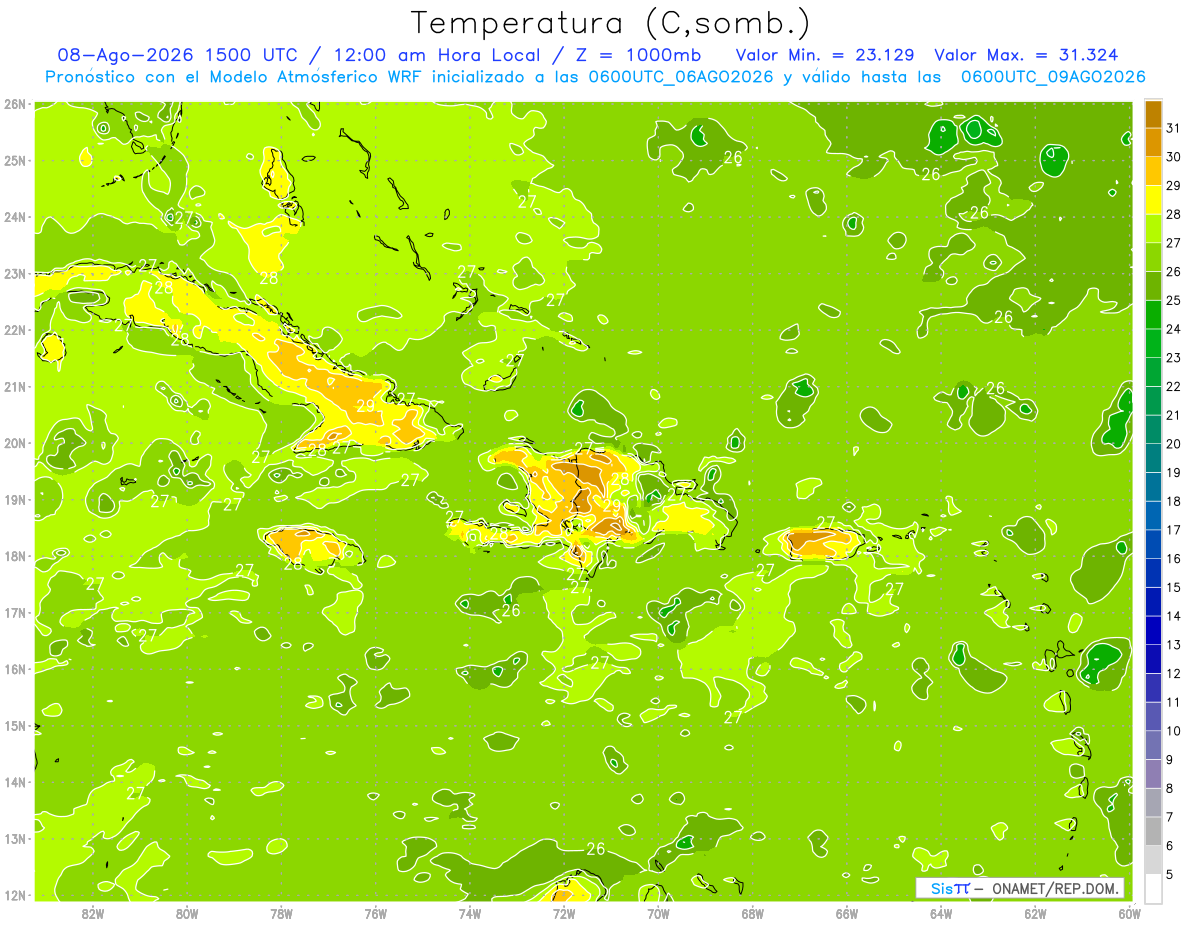The image size is (1200, 927).
Task: Click the latitude axis label '18N'
Action: pos(14,556)
